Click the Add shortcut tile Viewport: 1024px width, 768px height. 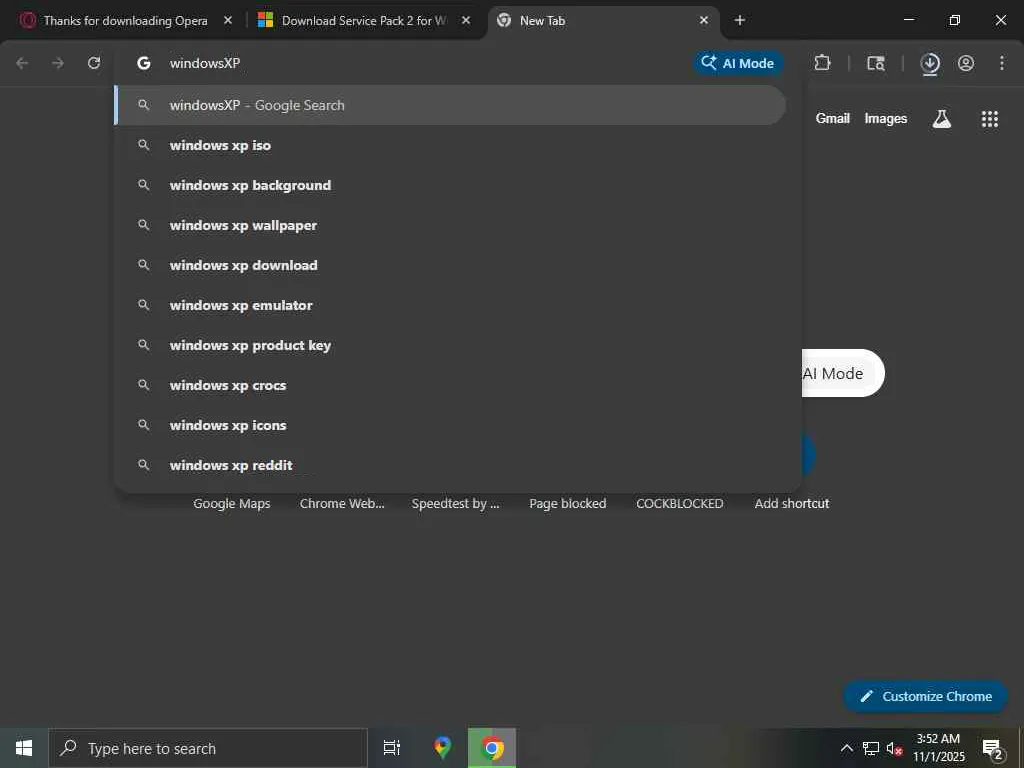(792, 504)
